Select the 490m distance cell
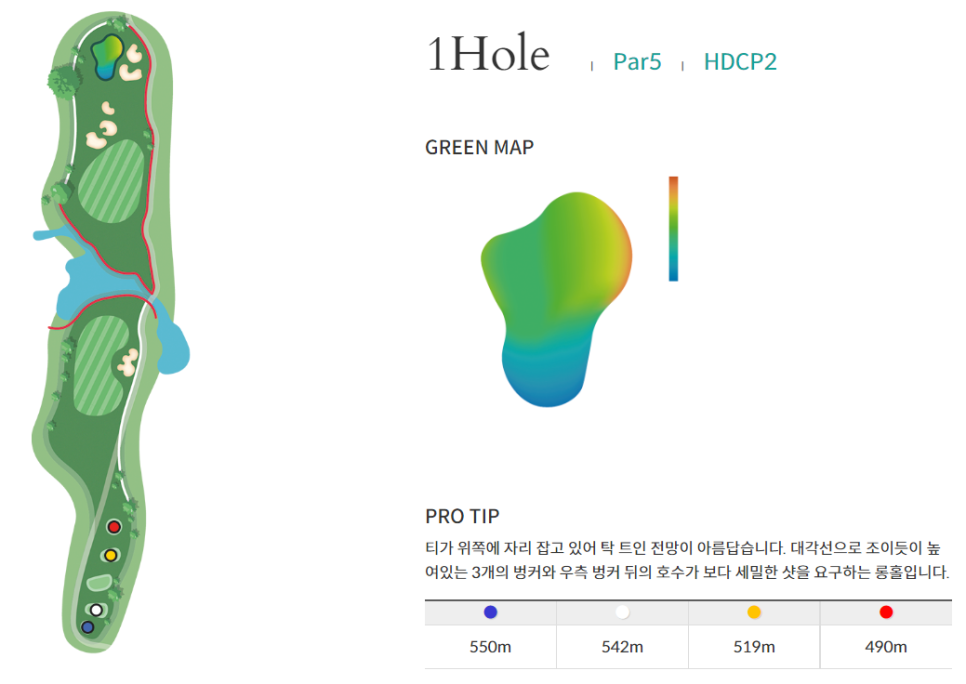 click(886, 647)
